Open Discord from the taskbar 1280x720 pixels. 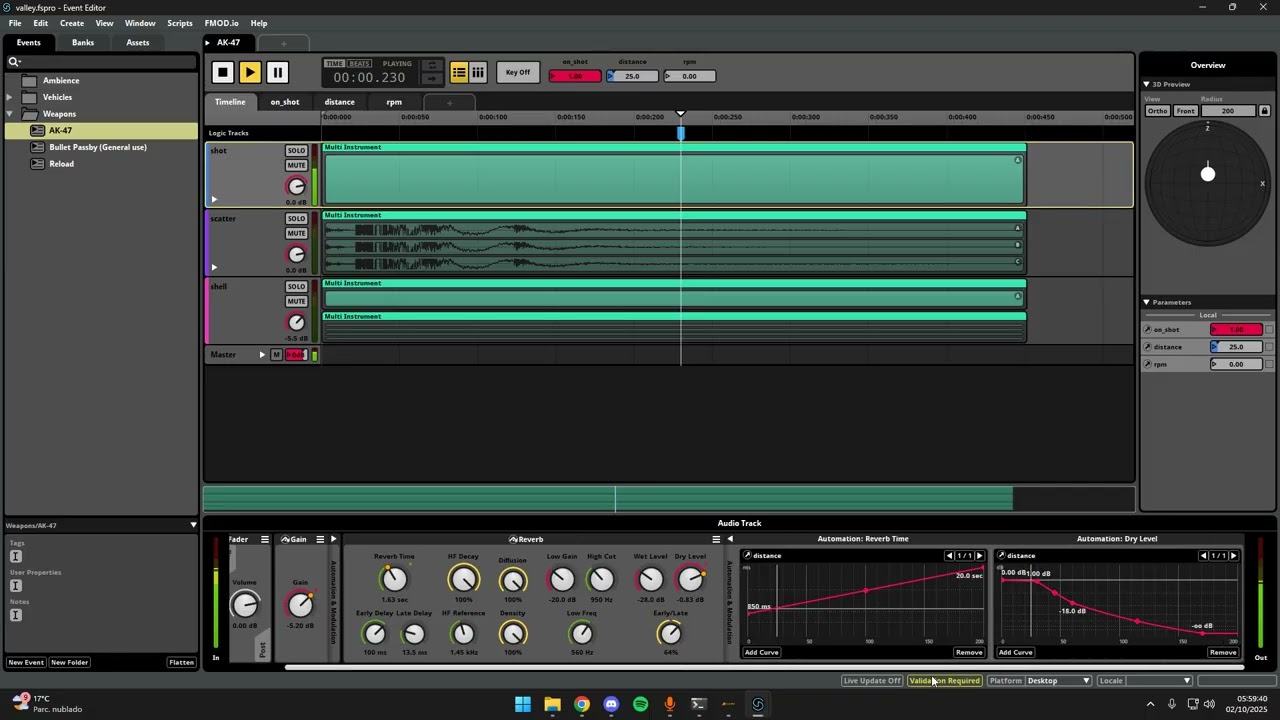pyautogui.click(x=611, y=704)
